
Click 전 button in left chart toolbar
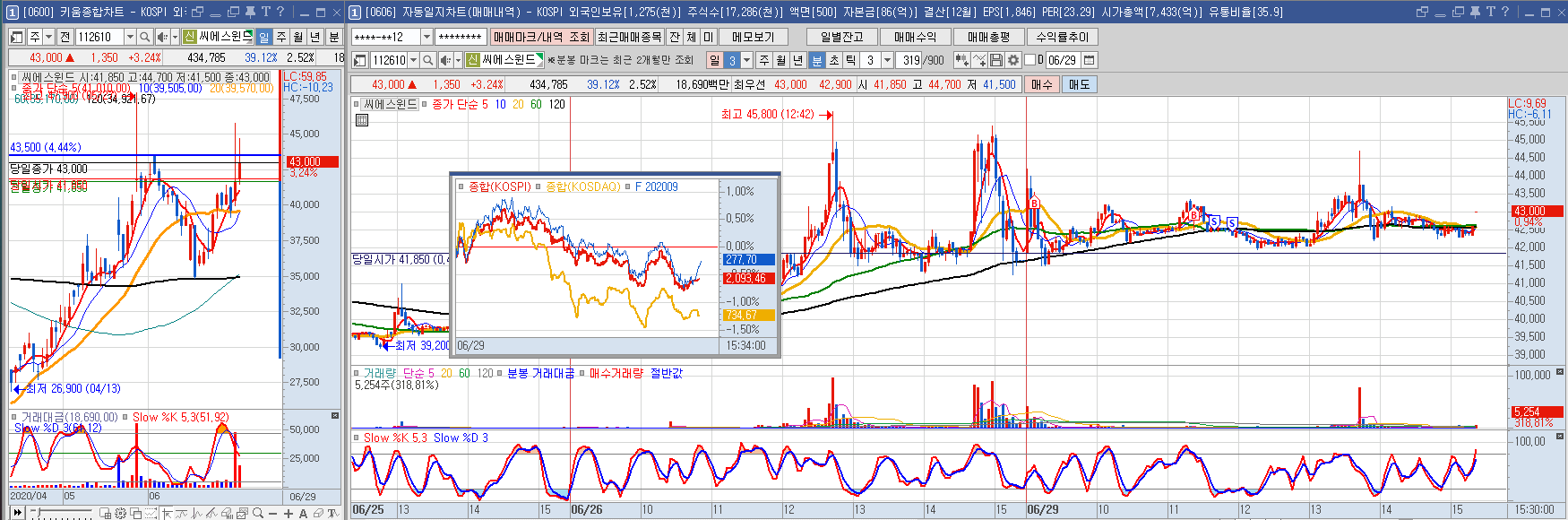coord(65,37)
